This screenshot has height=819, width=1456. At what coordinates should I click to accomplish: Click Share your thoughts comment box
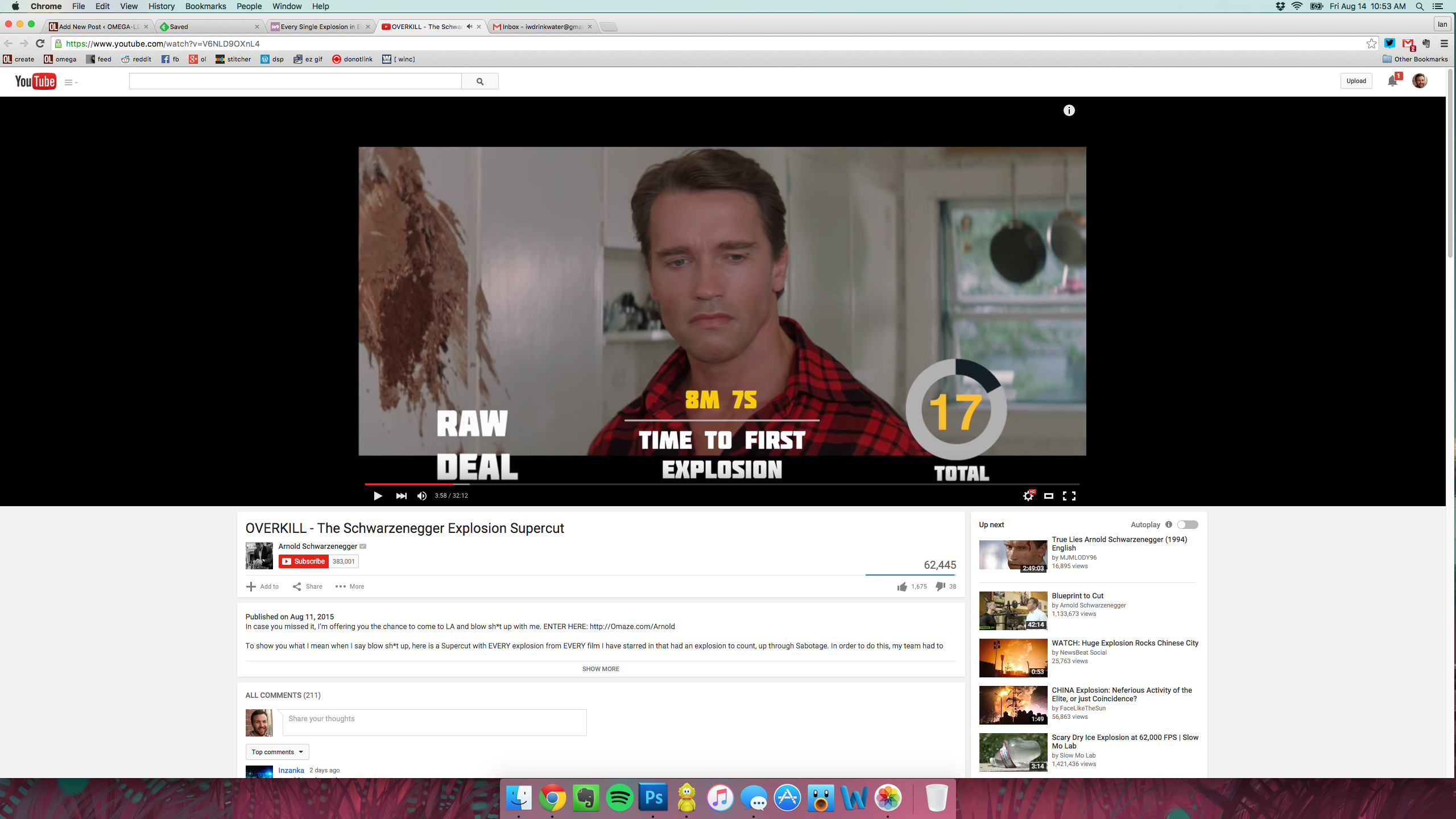click(x=435, y=722)
